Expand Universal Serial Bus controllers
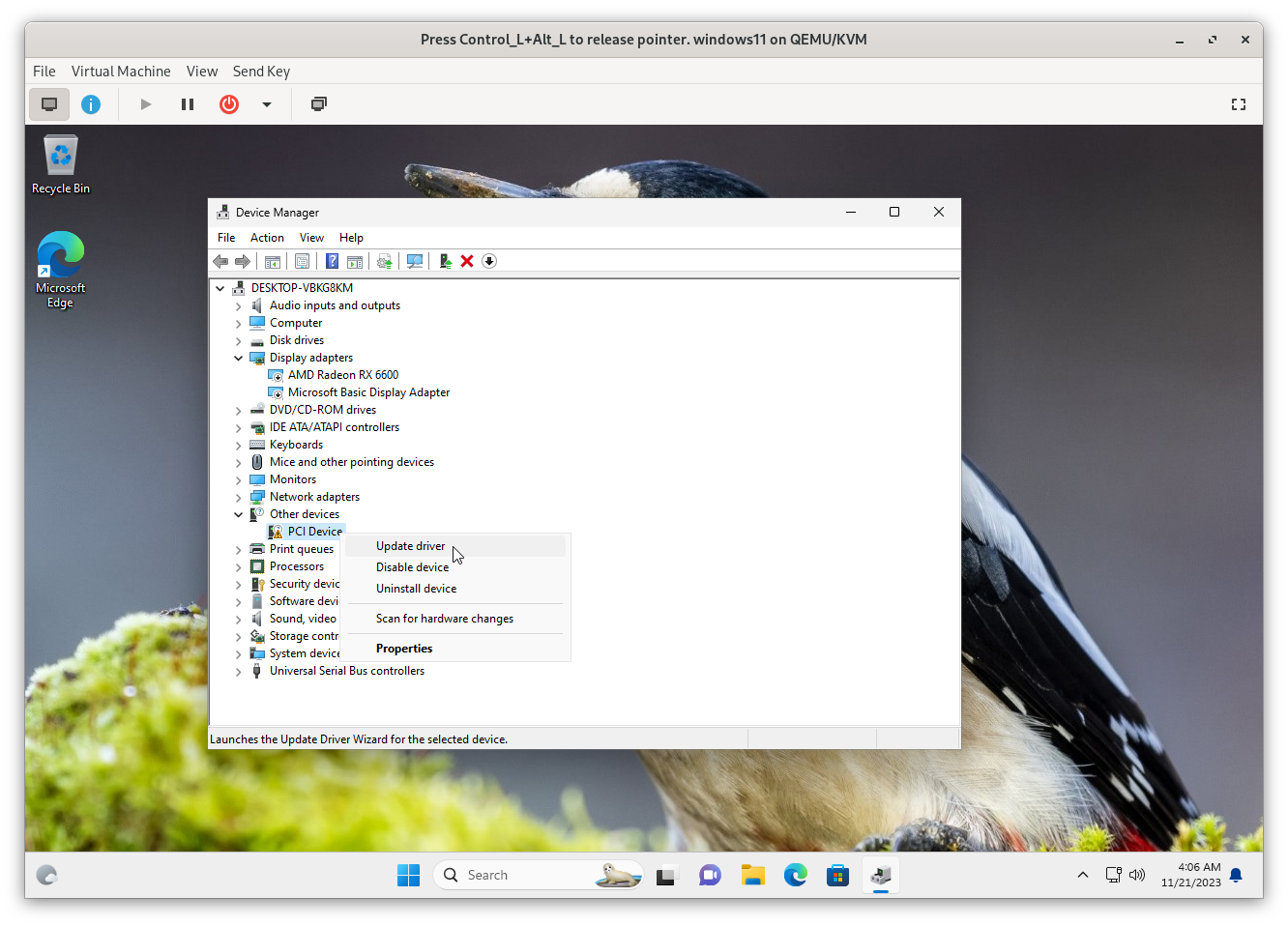1288x926 pixels. pyautogui.click(x=239, y=671)
